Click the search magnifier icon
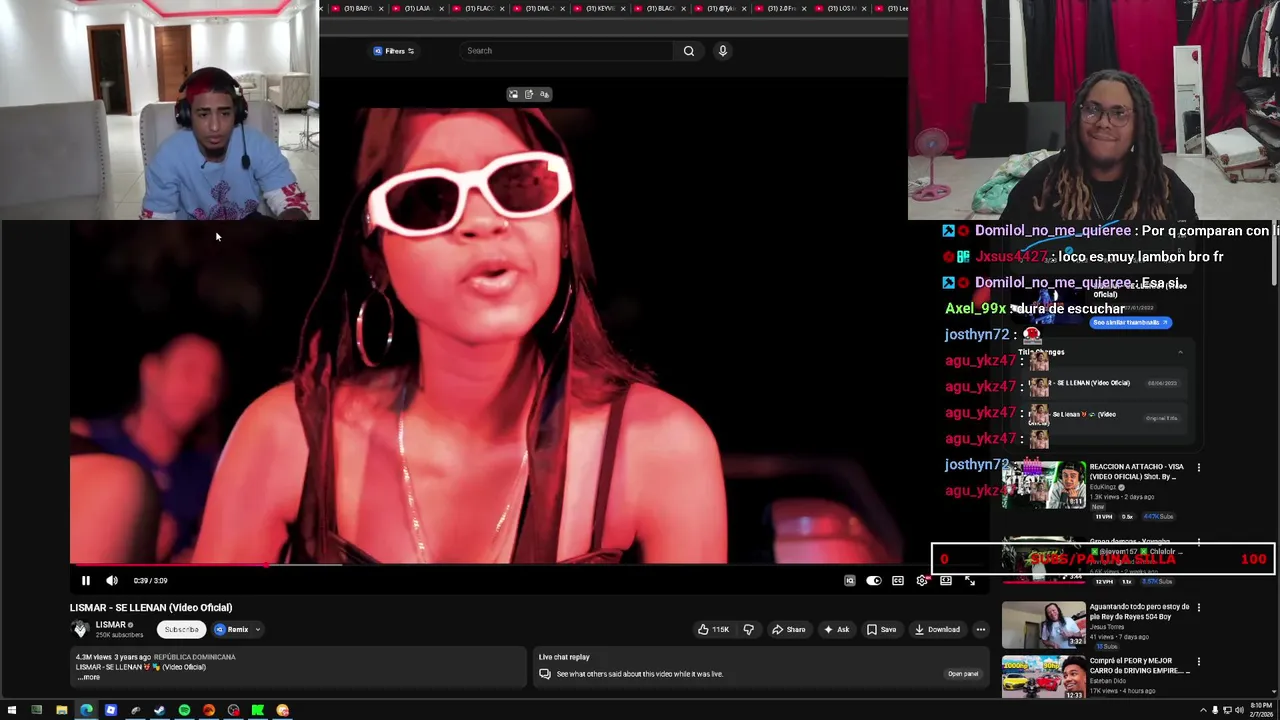The image size is (1280, 720). tap(689, 51)
